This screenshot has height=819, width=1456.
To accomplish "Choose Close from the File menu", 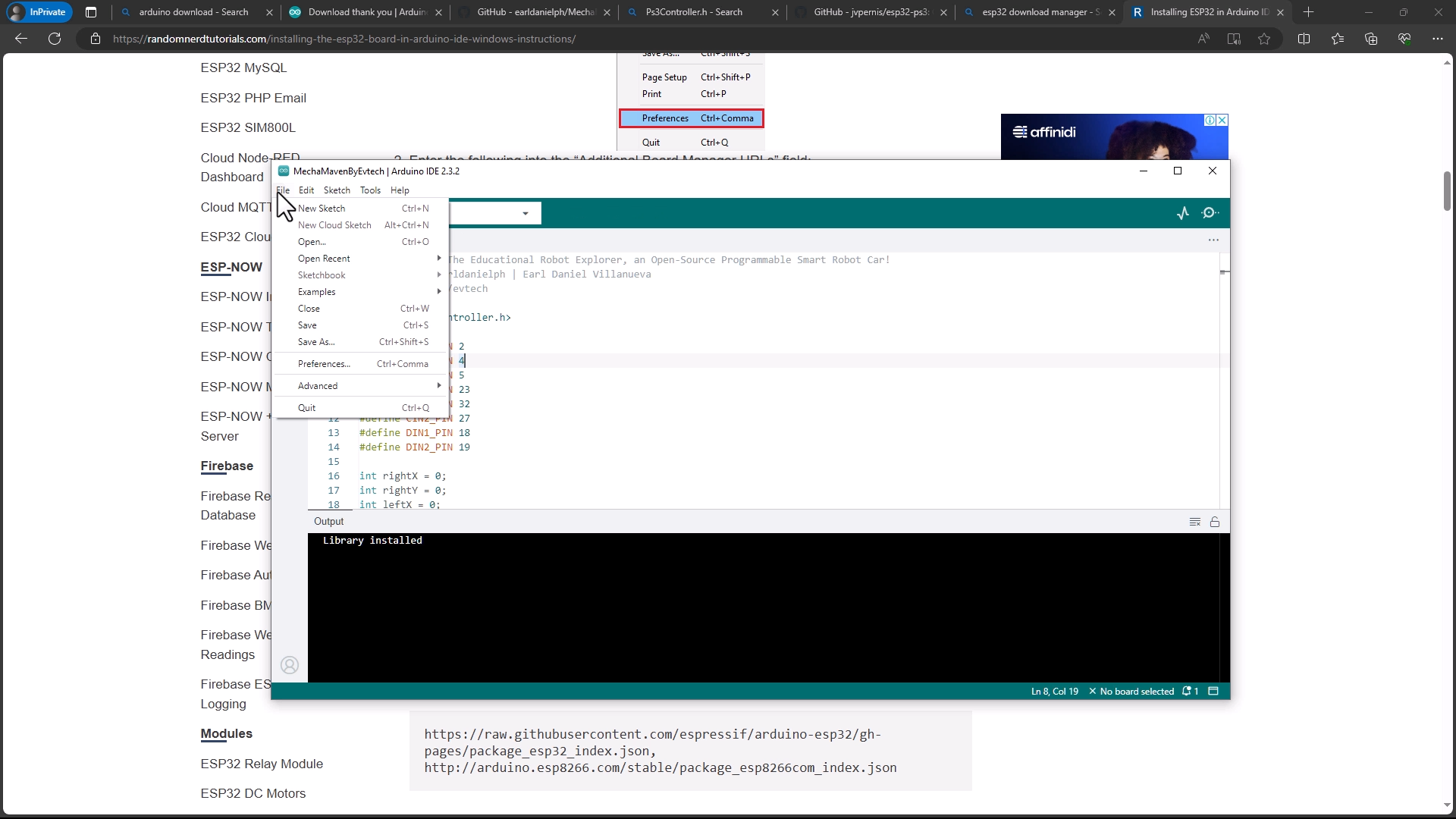I will pos(361,309).
